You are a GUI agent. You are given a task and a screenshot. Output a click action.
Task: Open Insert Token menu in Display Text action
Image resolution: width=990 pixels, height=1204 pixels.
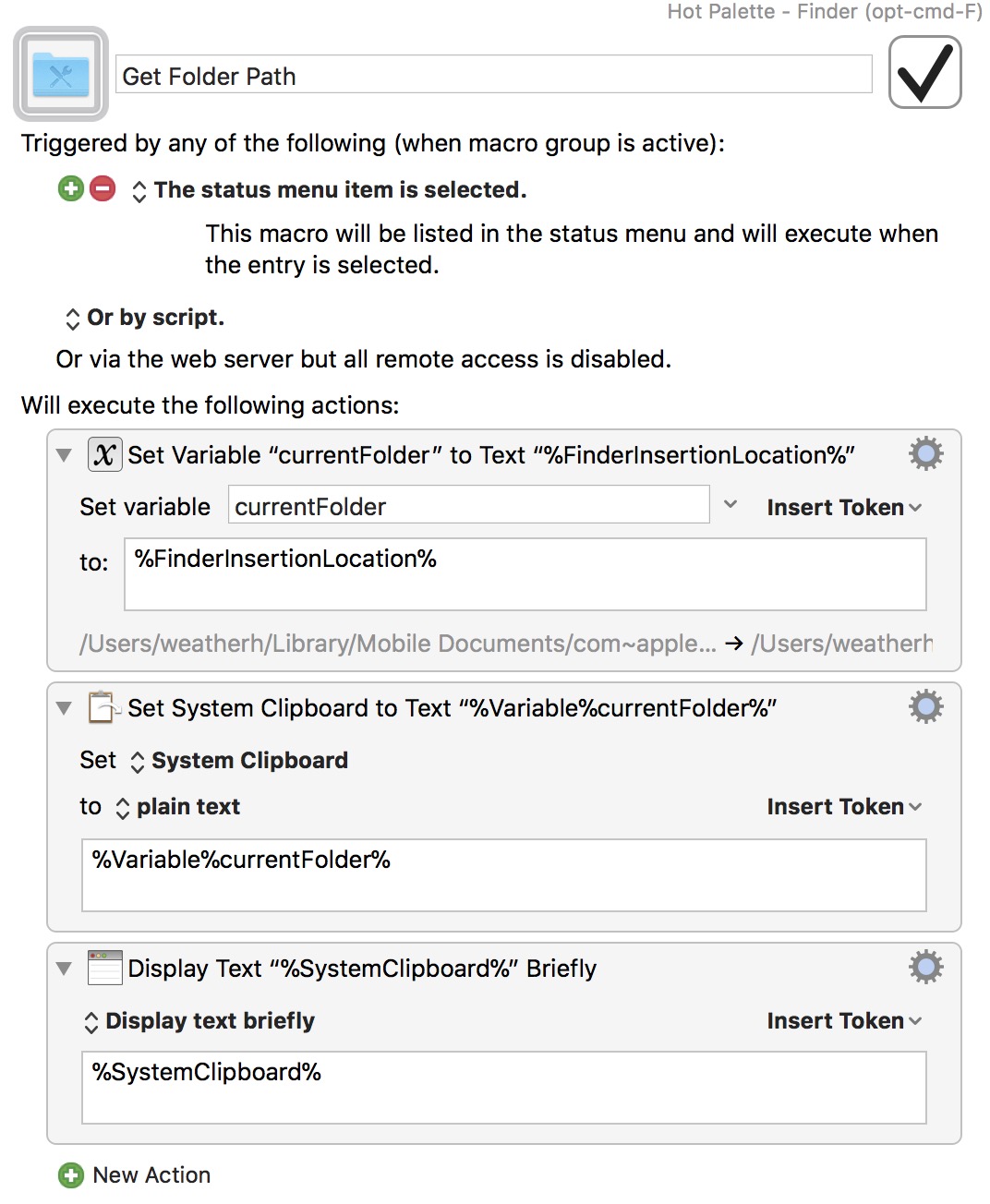pos(844,1020)
